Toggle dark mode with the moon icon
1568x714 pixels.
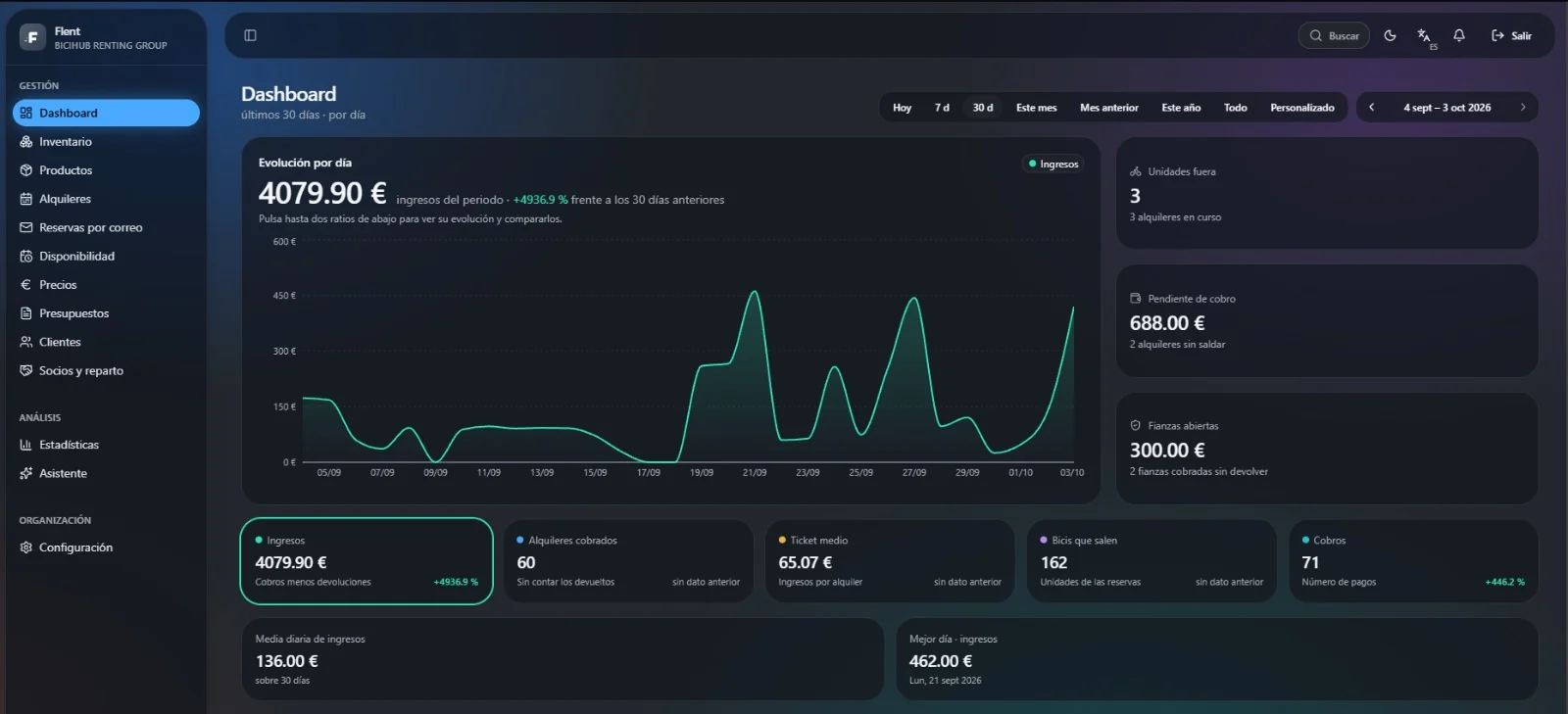click(x=1390, y=35)
